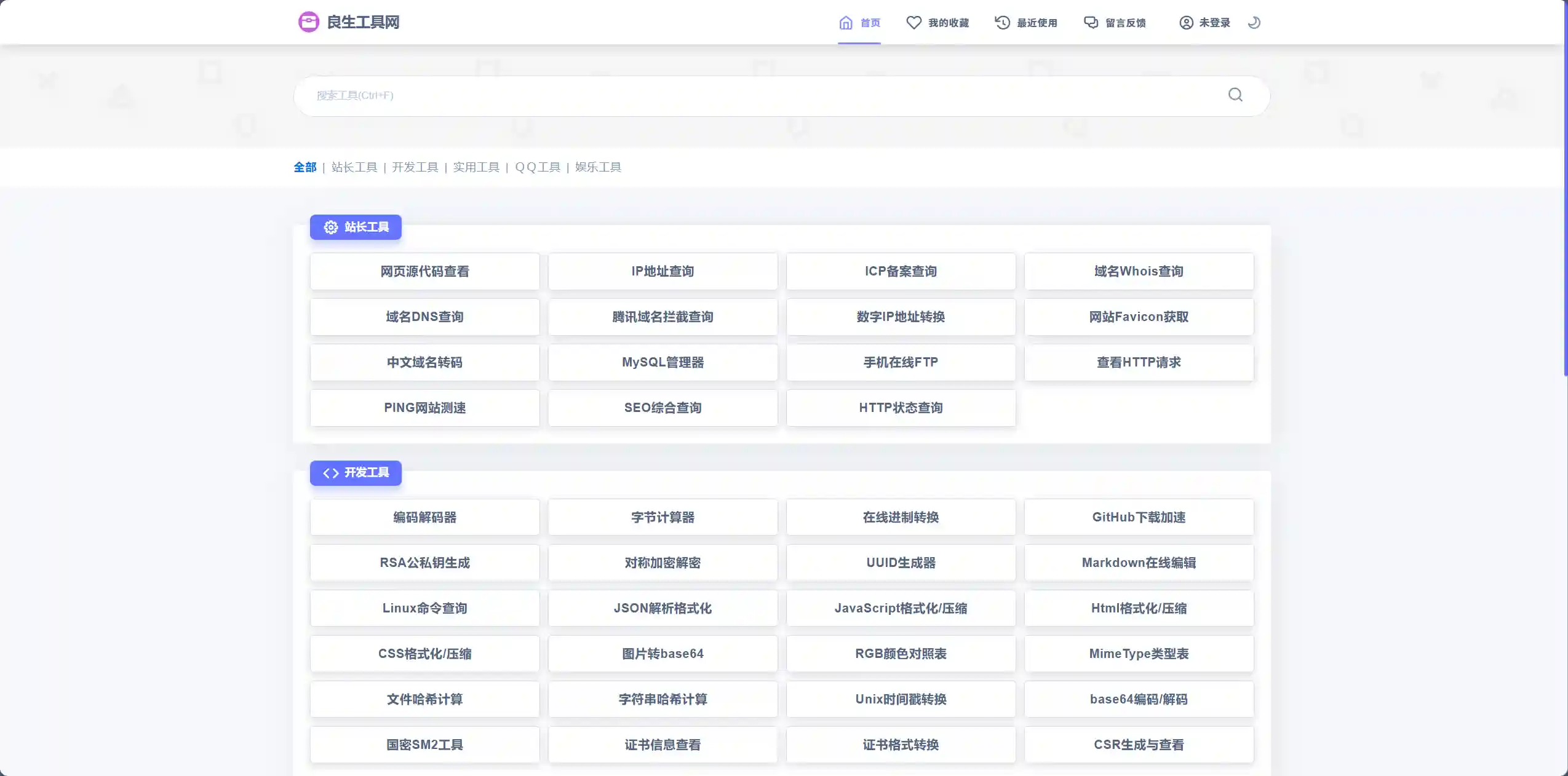The image size is (1568, 776).
Task: Select the 首页 home icon
Action: (845, 22)
